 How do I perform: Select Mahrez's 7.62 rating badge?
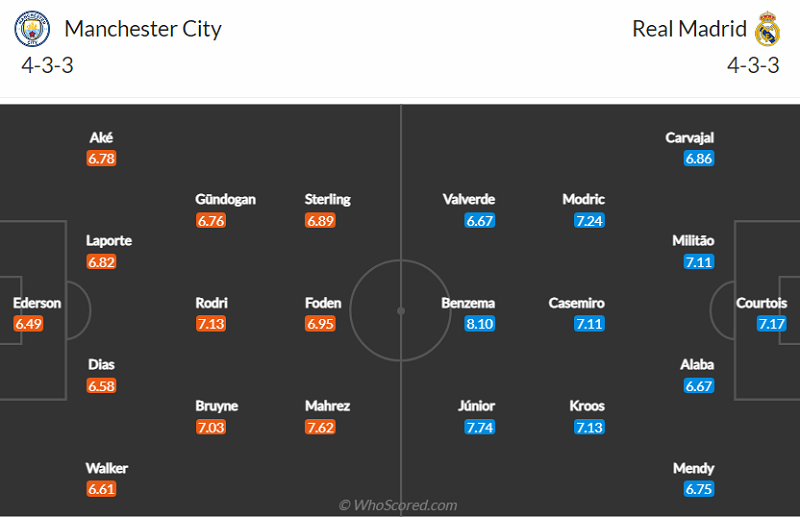coord(320,427)
